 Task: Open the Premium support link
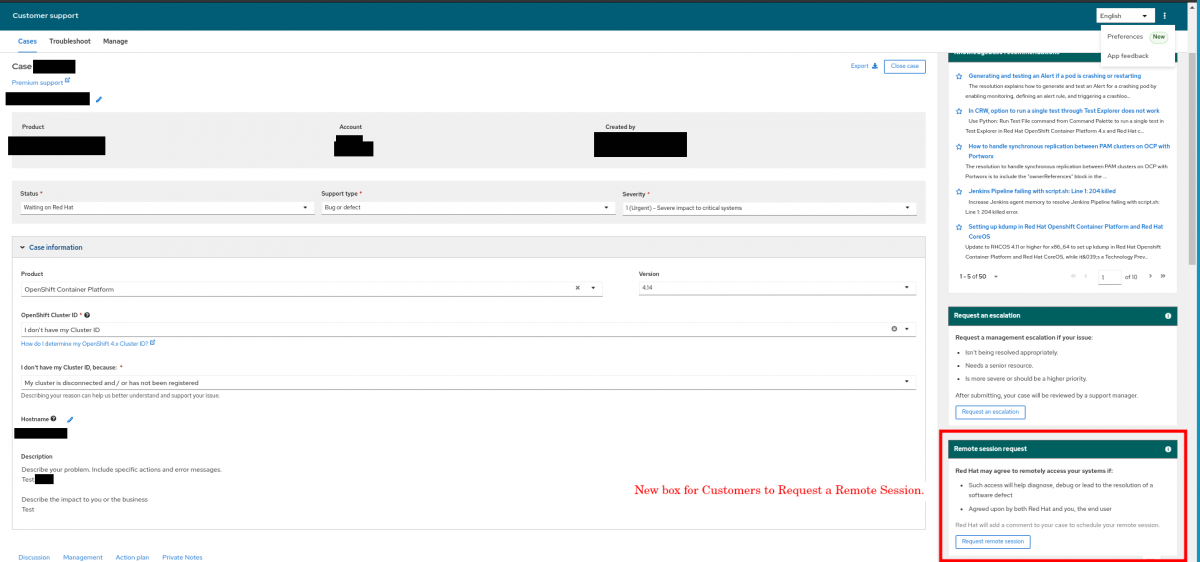(37, 82)
